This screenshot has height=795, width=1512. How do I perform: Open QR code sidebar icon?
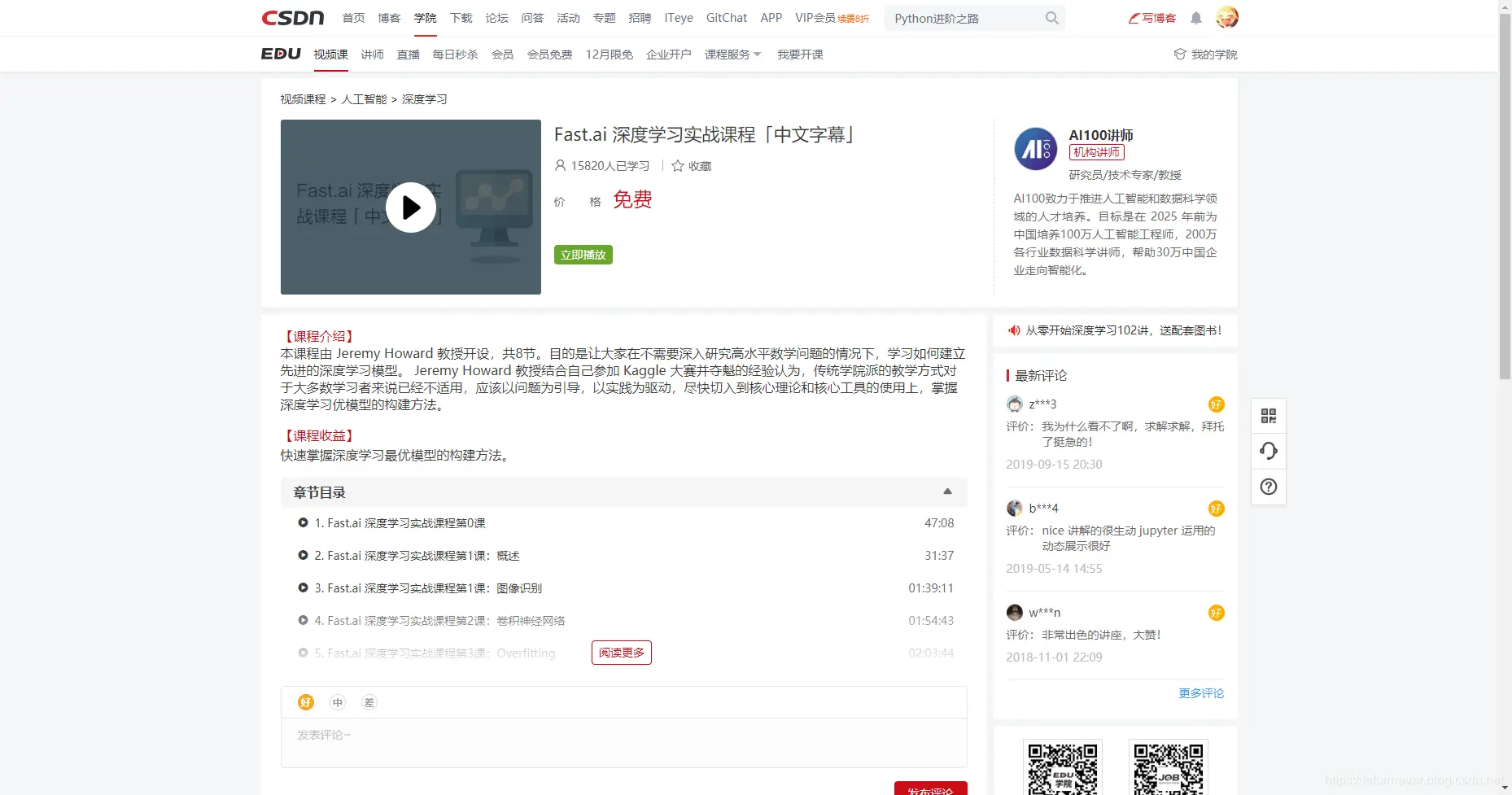pos(1268,416)
